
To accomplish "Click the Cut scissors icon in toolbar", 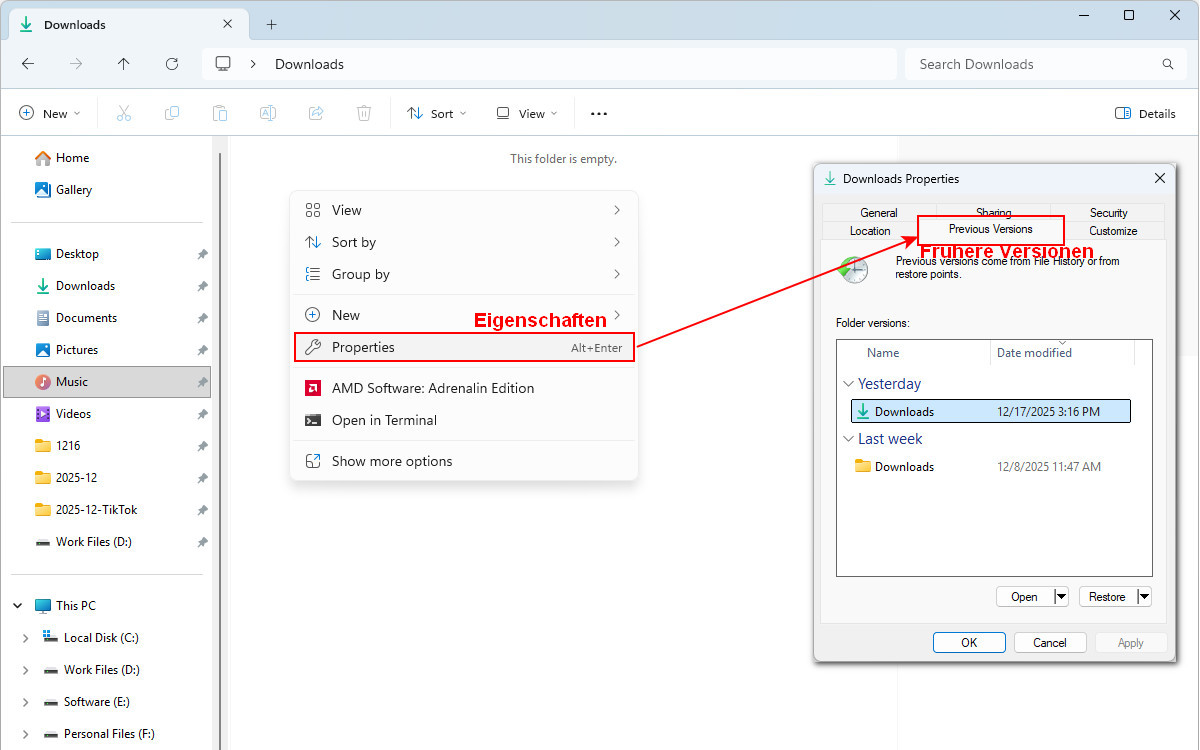I will [124, 114].
